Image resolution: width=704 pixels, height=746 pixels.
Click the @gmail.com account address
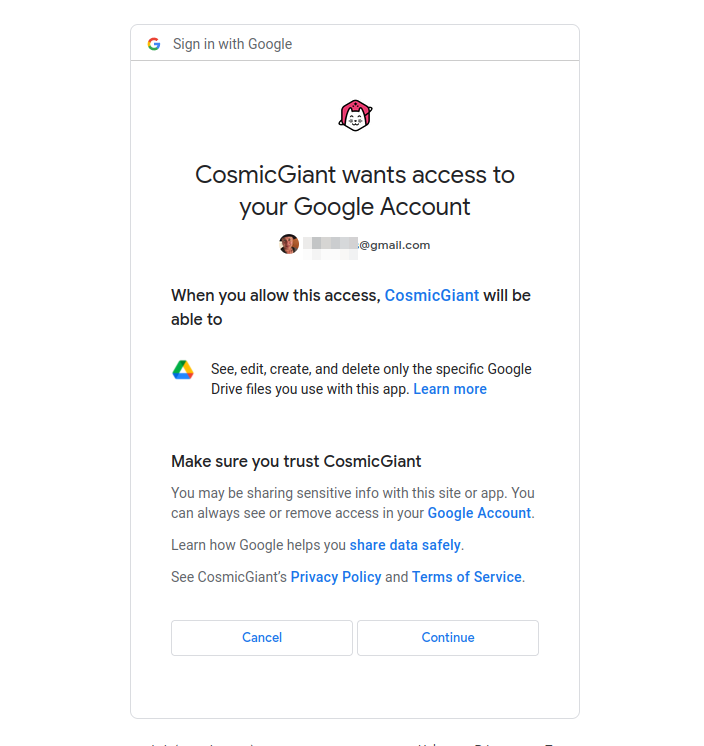[x=394, y=245]
